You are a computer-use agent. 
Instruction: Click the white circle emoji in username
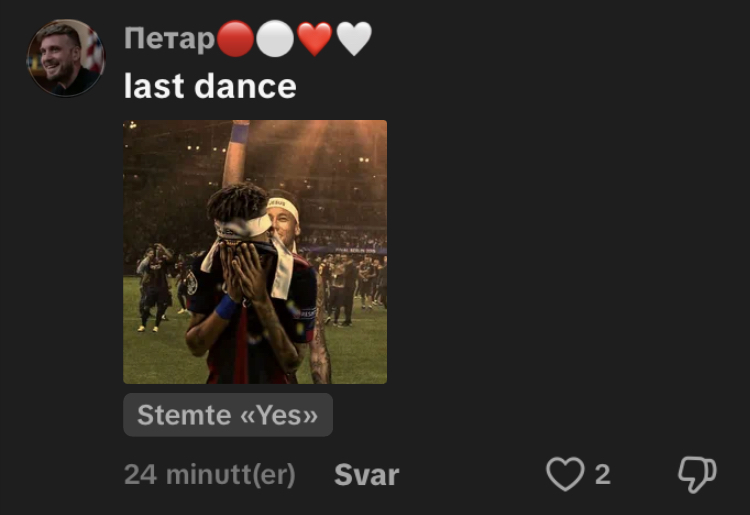point(275,39)
